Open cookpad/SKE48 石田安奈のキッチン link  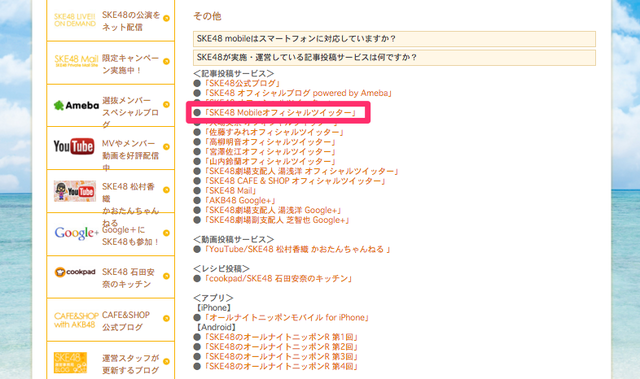click(278, 279)
